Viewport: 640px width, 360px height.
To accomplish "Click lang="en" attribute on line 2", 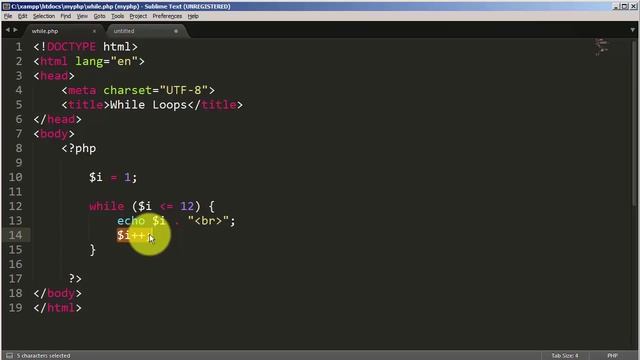I will click(x=107, y=62).
